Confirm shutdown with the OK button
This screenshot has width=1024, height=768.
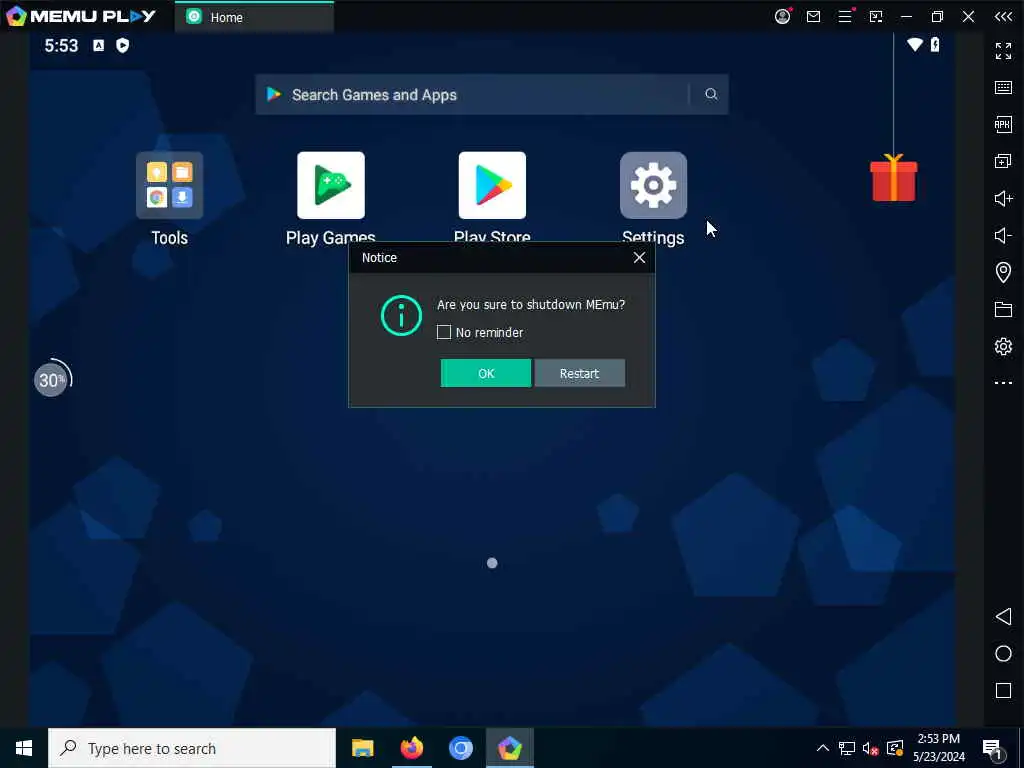pyautogui.click(x=486, y=373)
